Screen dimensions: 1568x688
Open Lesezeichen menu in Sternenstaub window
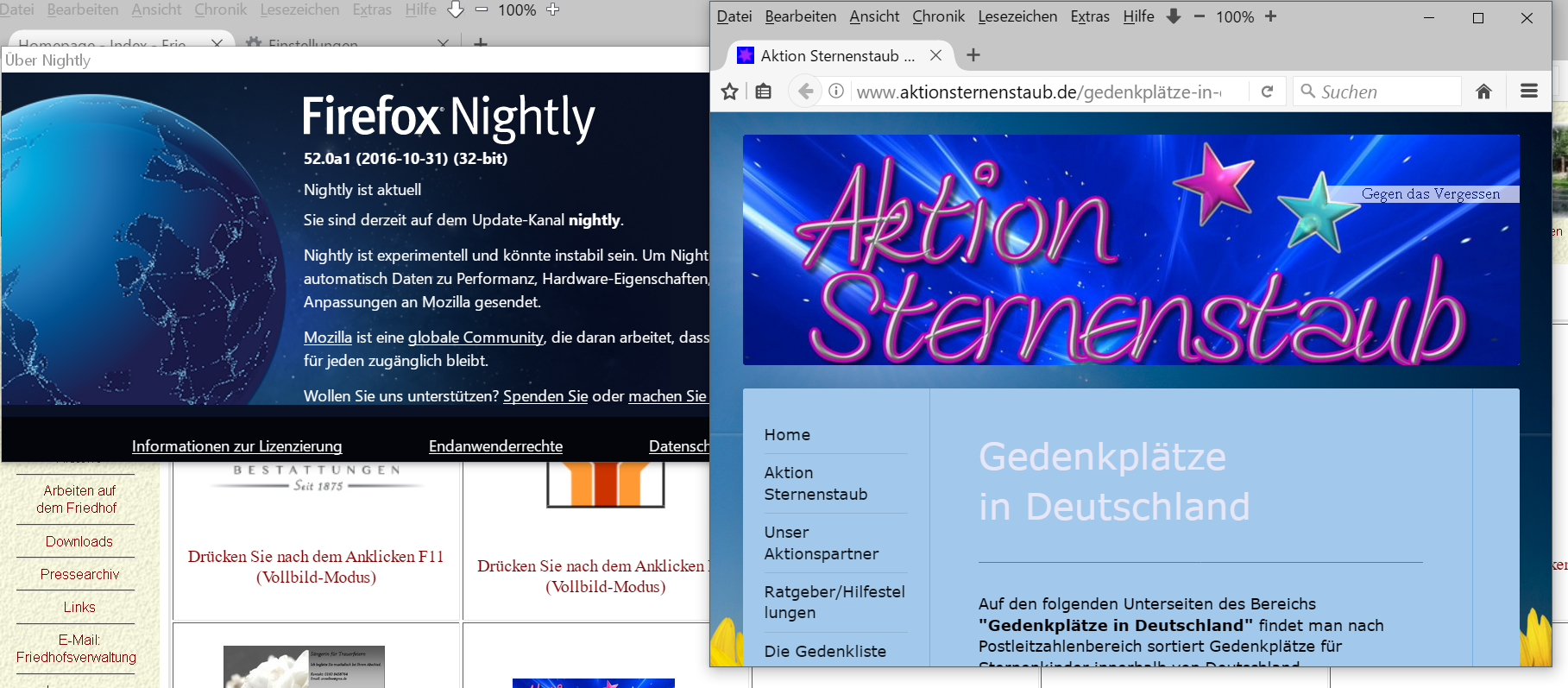(1017, 16)
